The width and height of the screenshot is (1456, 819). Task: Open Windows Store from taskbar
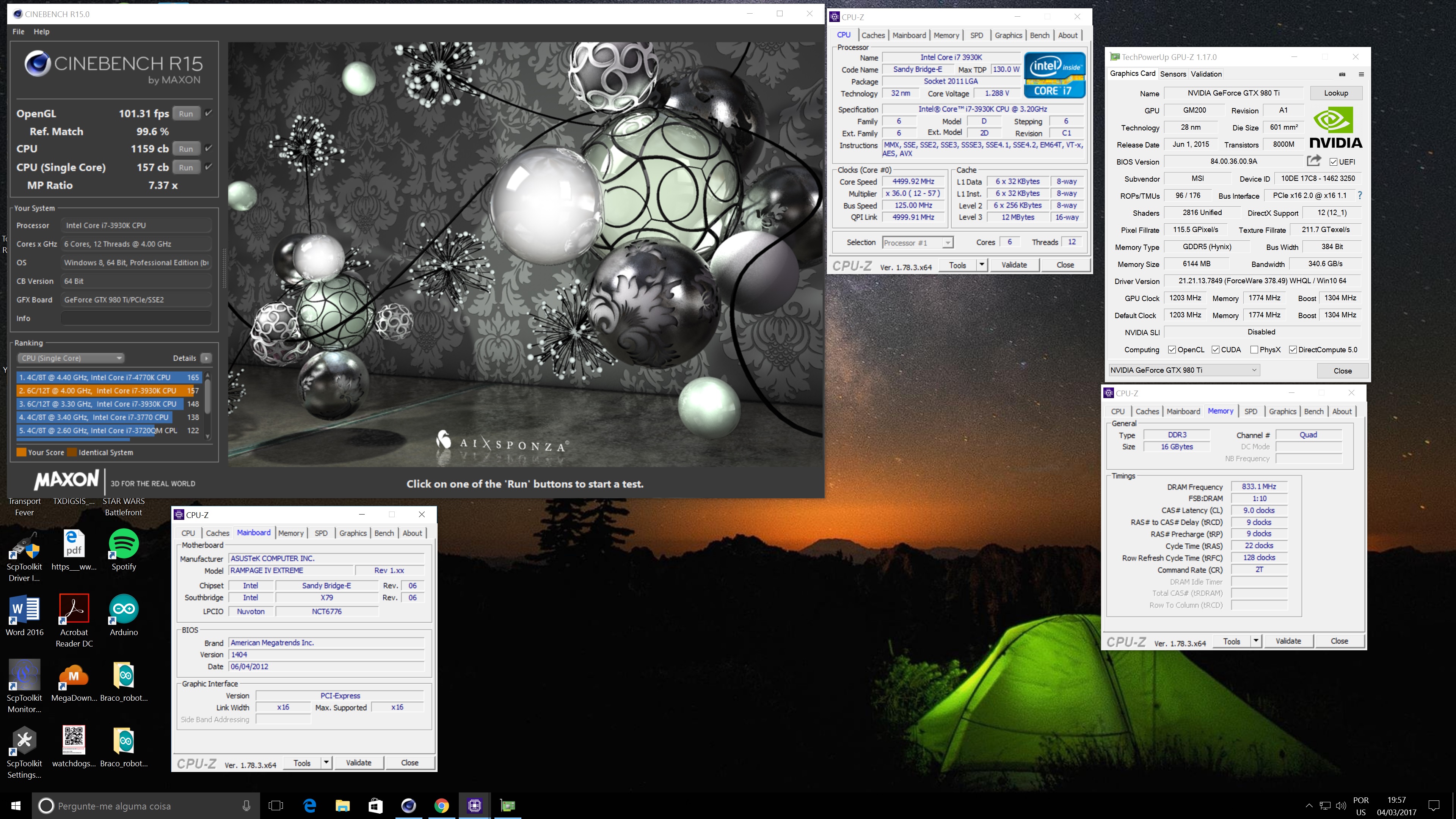coord(375,805)
